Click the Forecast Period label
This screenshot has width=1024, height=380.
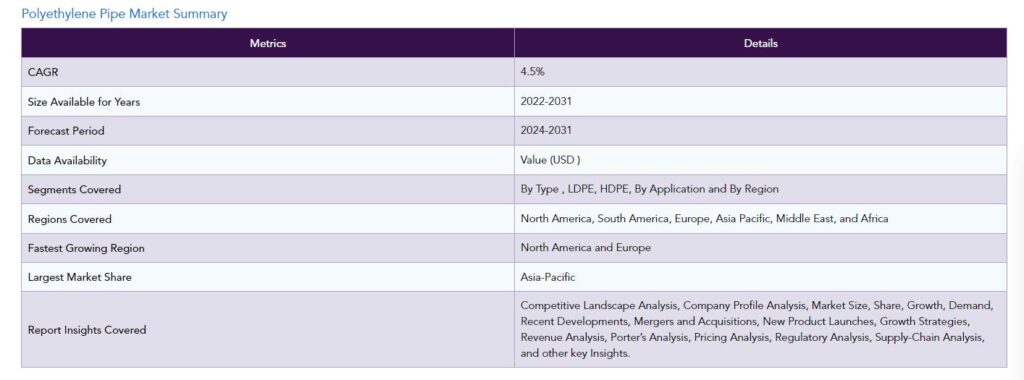(x=66, y=131)
